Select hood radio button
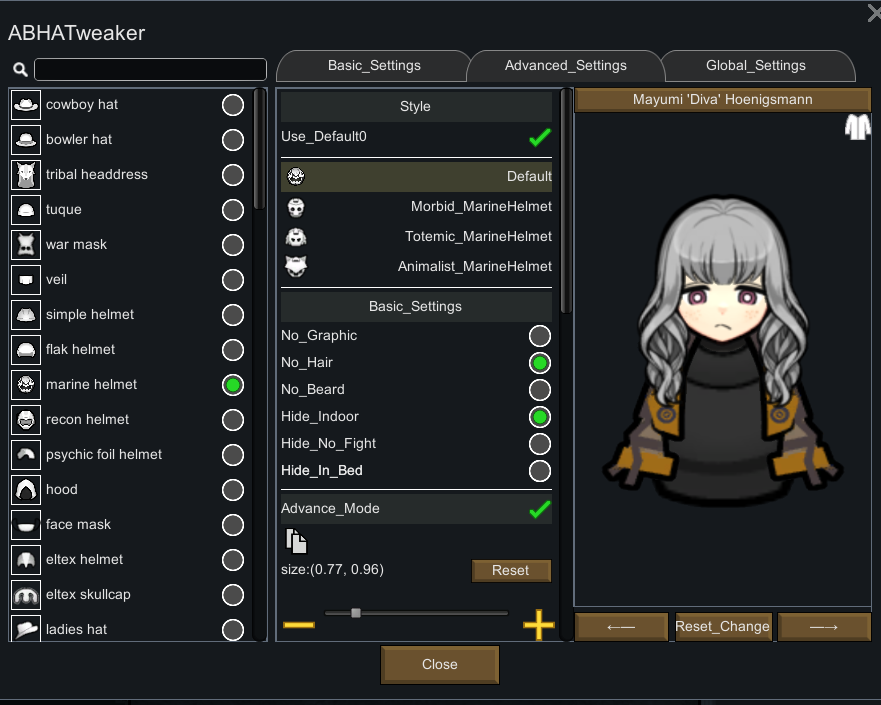This screenshot has height=705, width=881. pyautogui.click(x=233, y=490)
